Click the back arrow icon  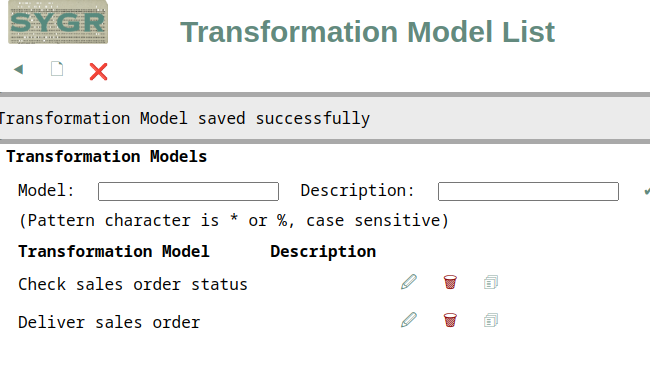[x=18, y=69]
